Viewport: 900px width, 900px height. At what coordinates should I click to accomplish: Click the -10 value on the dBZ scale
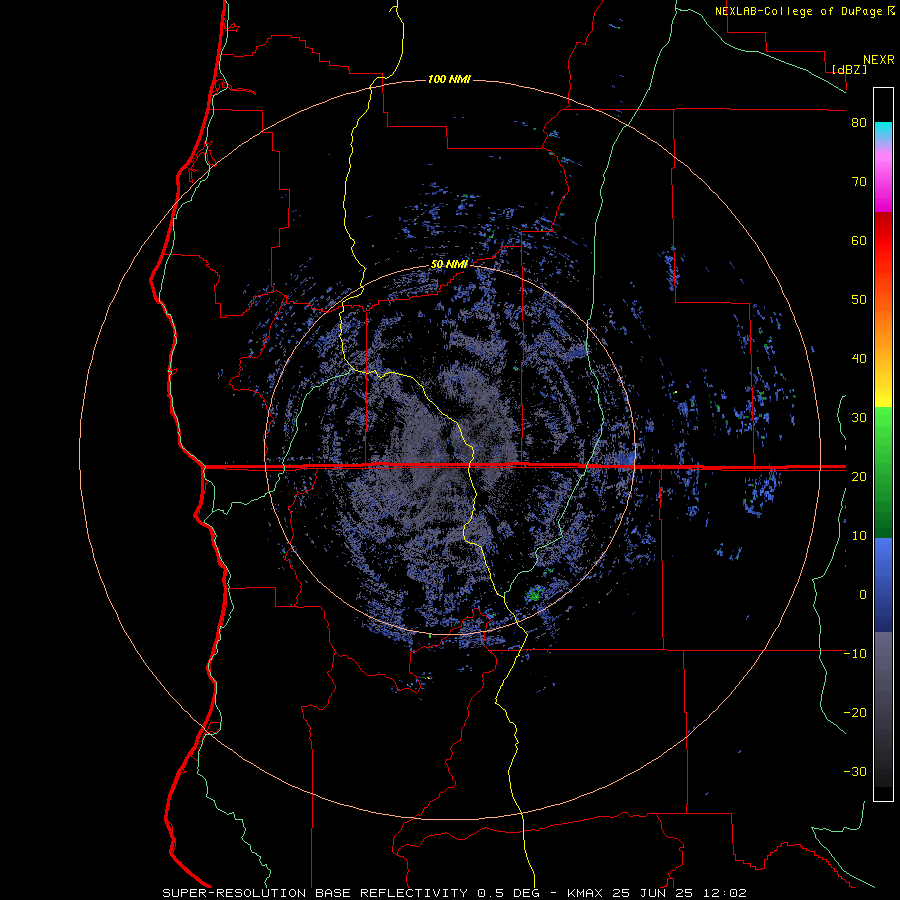point(855,653)
